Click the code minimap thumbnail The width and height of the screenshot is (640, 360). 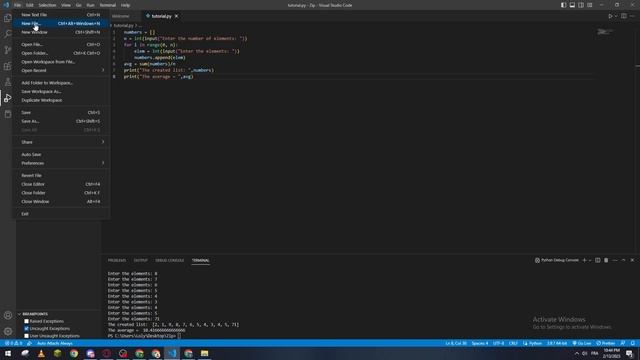coord(605,32)
